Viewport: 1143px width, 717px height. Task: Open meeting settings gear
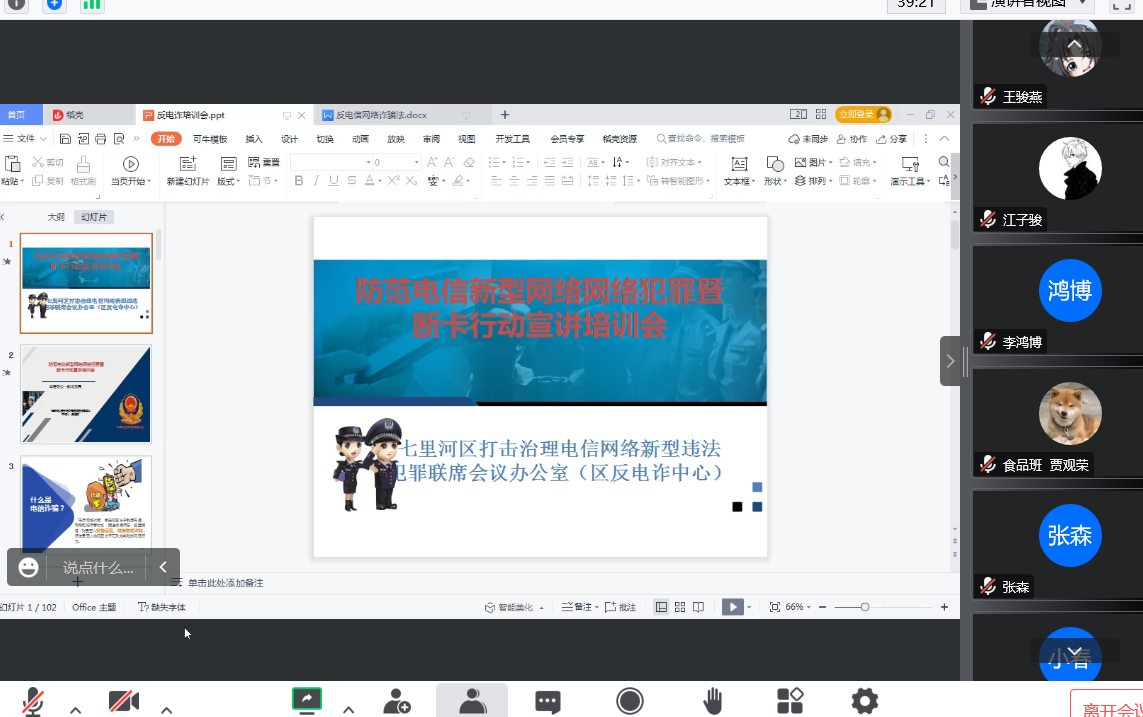pyautogui.click(x=864, y=701)
